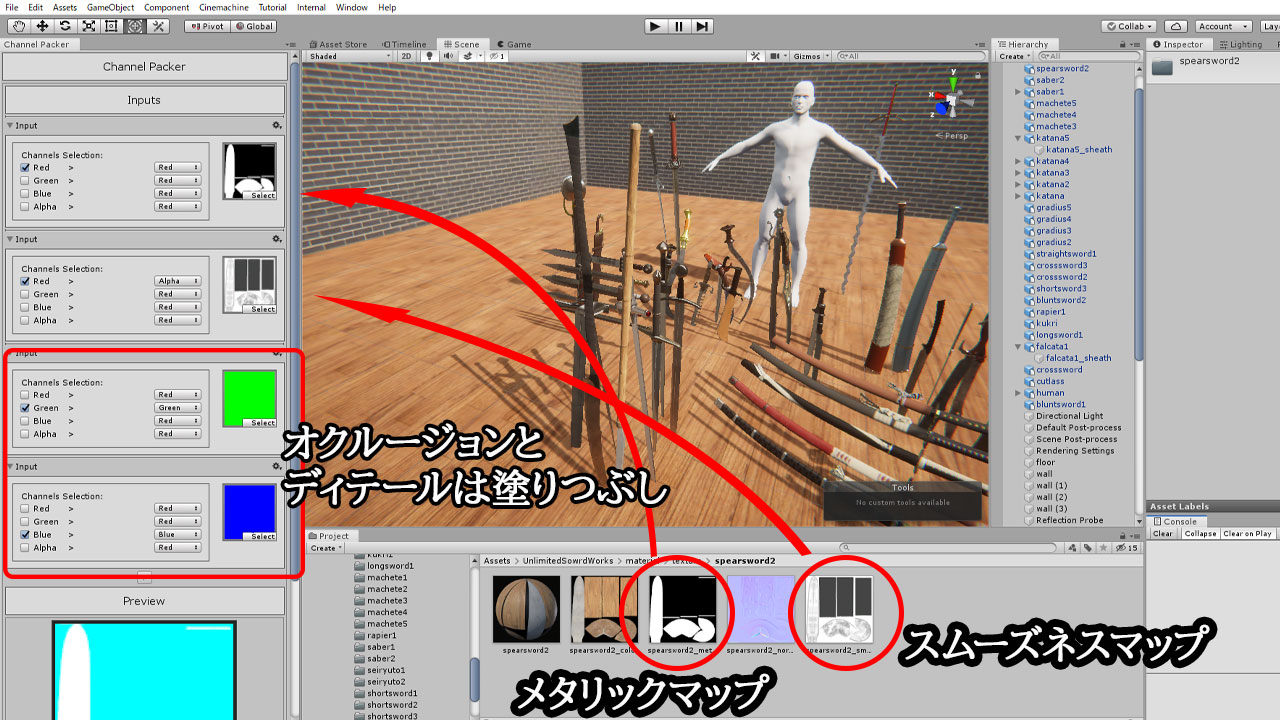Enable the Red channel in the first Input

coord(24,167)
